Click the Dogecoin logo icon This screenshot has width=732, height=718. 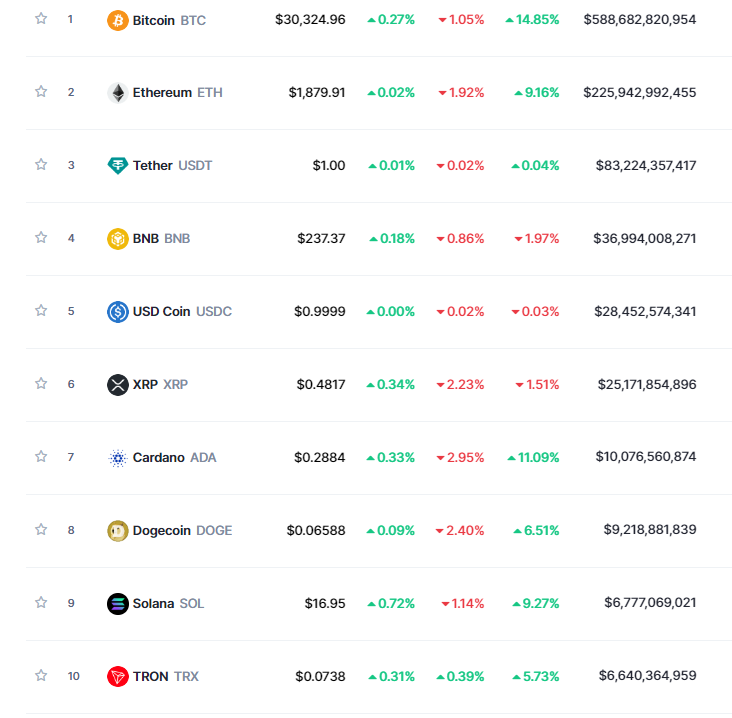[118, 531]
